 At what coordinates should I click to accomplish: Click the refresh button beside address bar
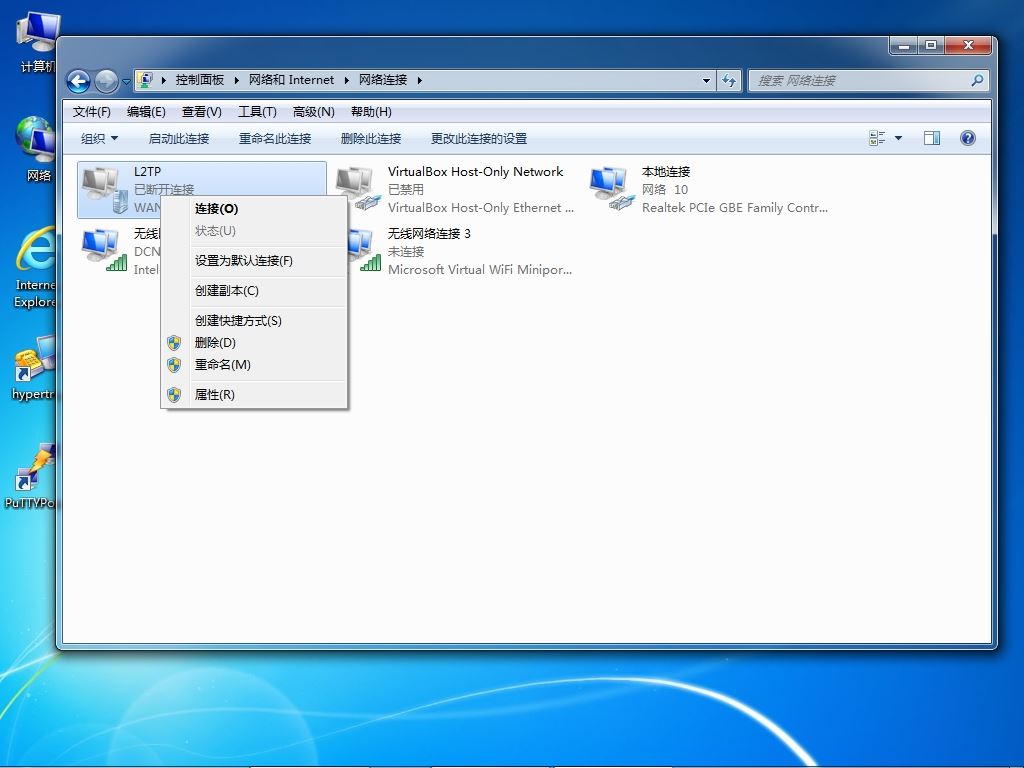pos(729,80)
